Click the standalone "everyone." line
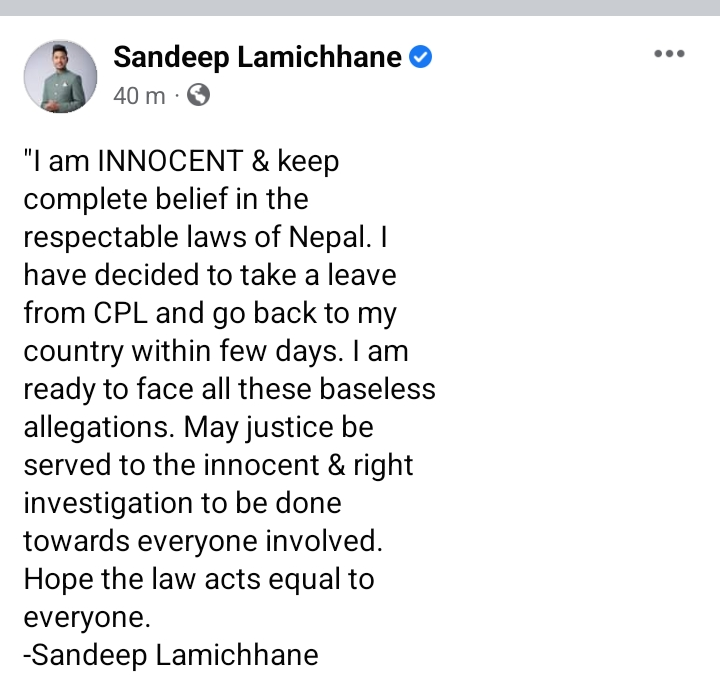Image resolution: width=720 pixels, height=692 pixels. coord(87,617)
